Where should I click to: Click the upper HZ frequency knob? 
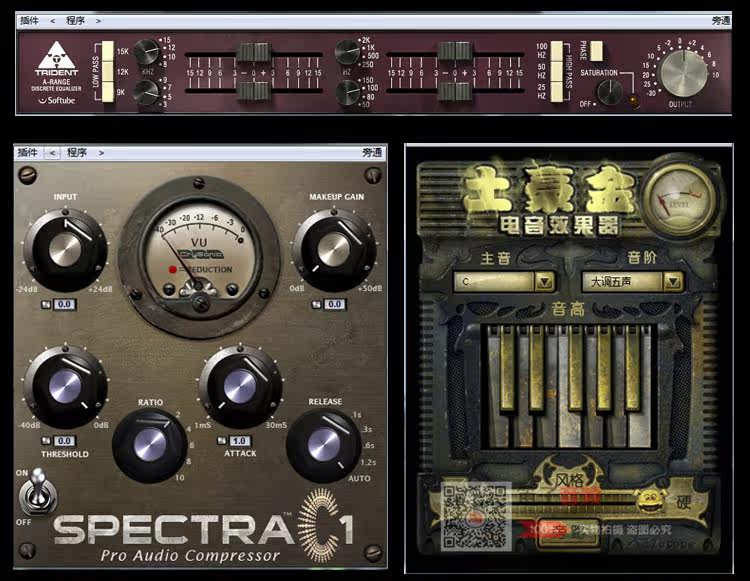click(348, 52)
